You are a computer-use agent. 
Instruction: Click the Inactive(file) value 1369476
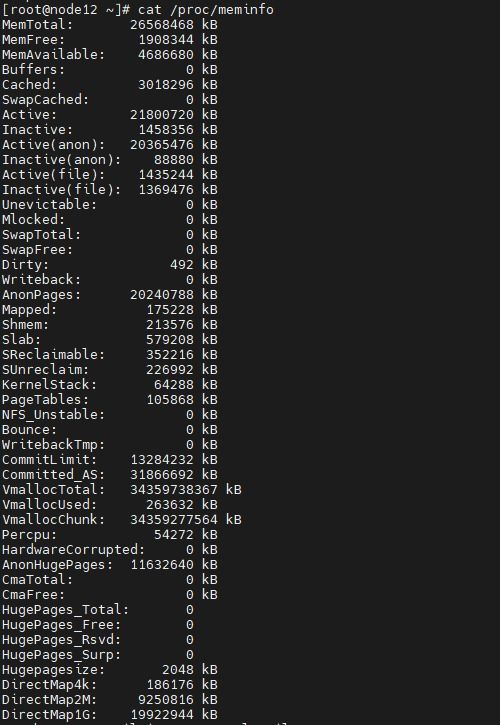(166, 190)
